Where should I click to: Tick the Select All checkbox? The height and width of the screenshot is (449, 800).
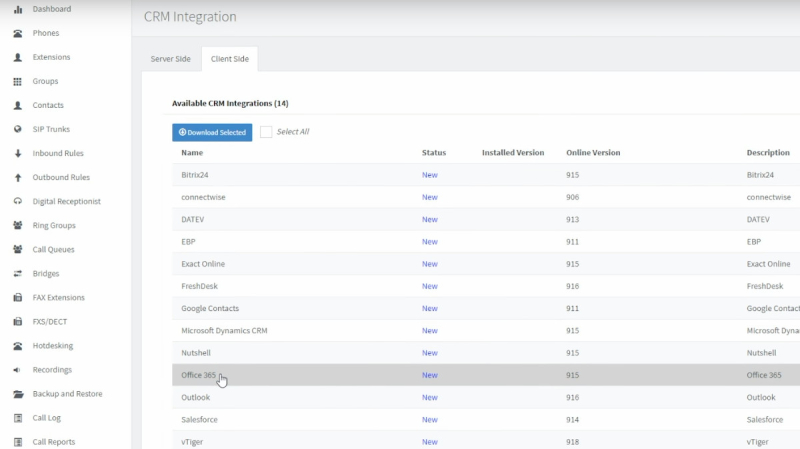click(266, 132)
